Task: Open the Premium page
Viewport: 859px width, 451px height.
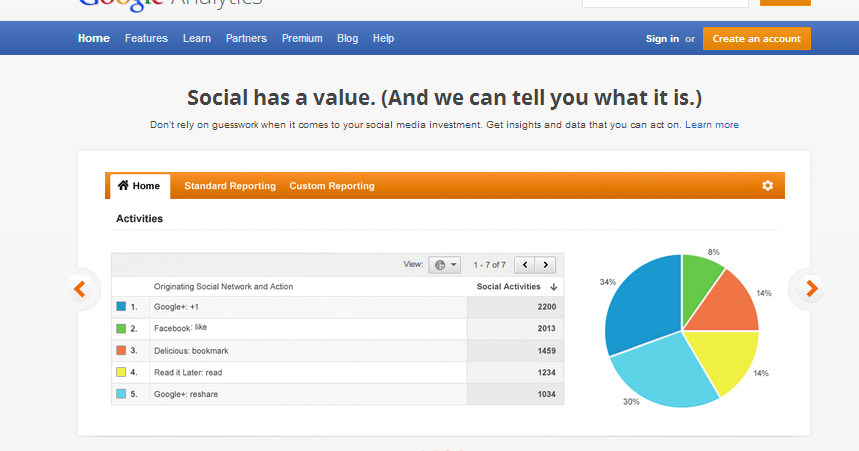Action: tap(302, 38)
